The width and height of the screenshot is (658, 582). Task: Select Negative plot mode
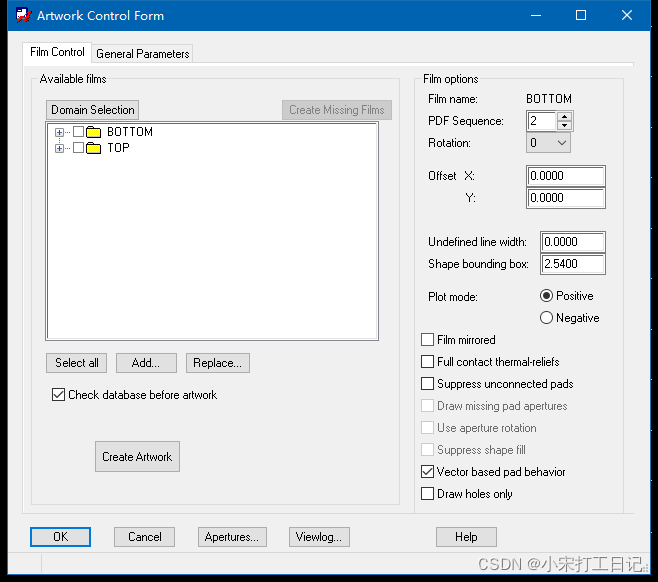tap(546, 318)
